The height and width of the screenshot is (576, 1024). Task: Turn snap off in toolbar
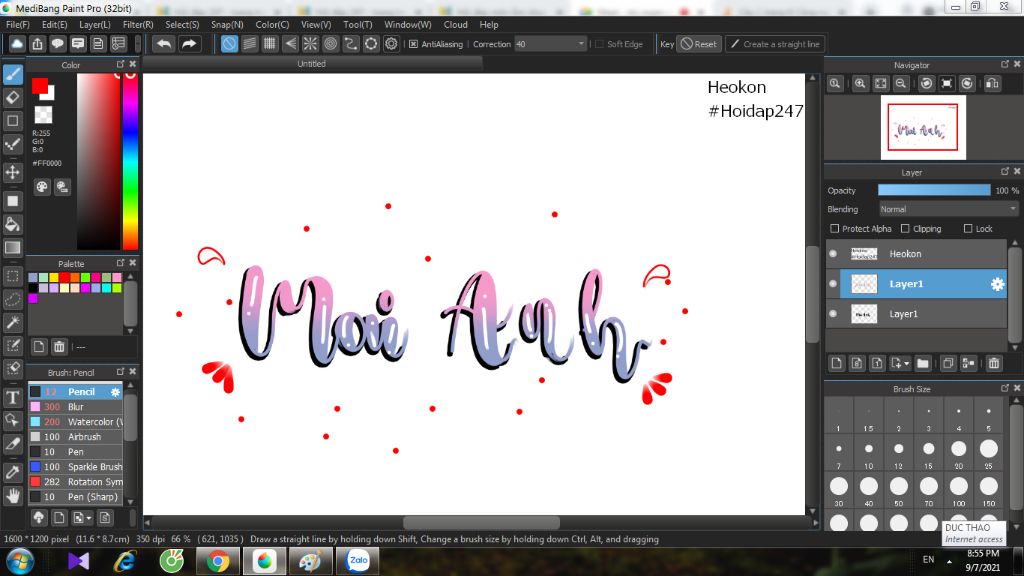coord(229,44)
